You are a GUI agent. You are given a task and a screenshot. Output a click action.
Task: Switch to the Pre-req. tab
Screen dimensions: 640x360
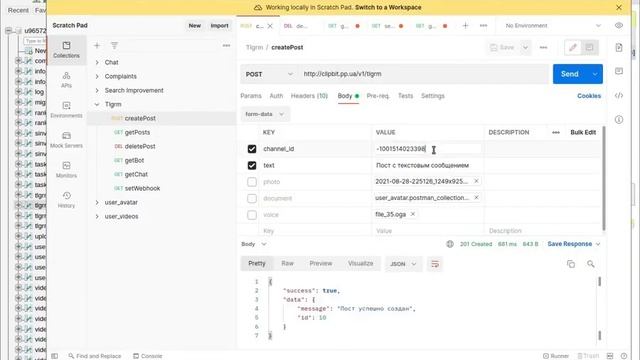click(x=378, y=96)
